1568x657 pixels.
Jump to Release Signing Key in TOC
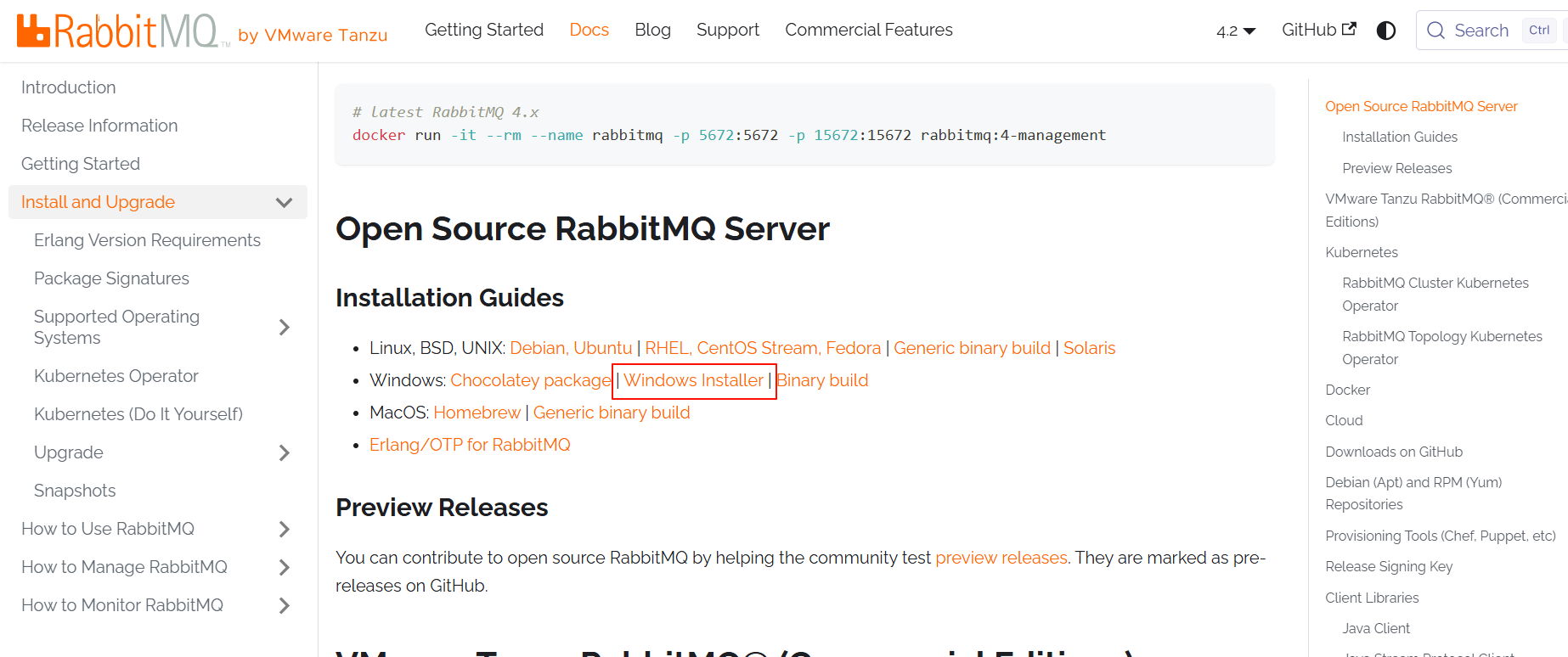(1389, 566)
